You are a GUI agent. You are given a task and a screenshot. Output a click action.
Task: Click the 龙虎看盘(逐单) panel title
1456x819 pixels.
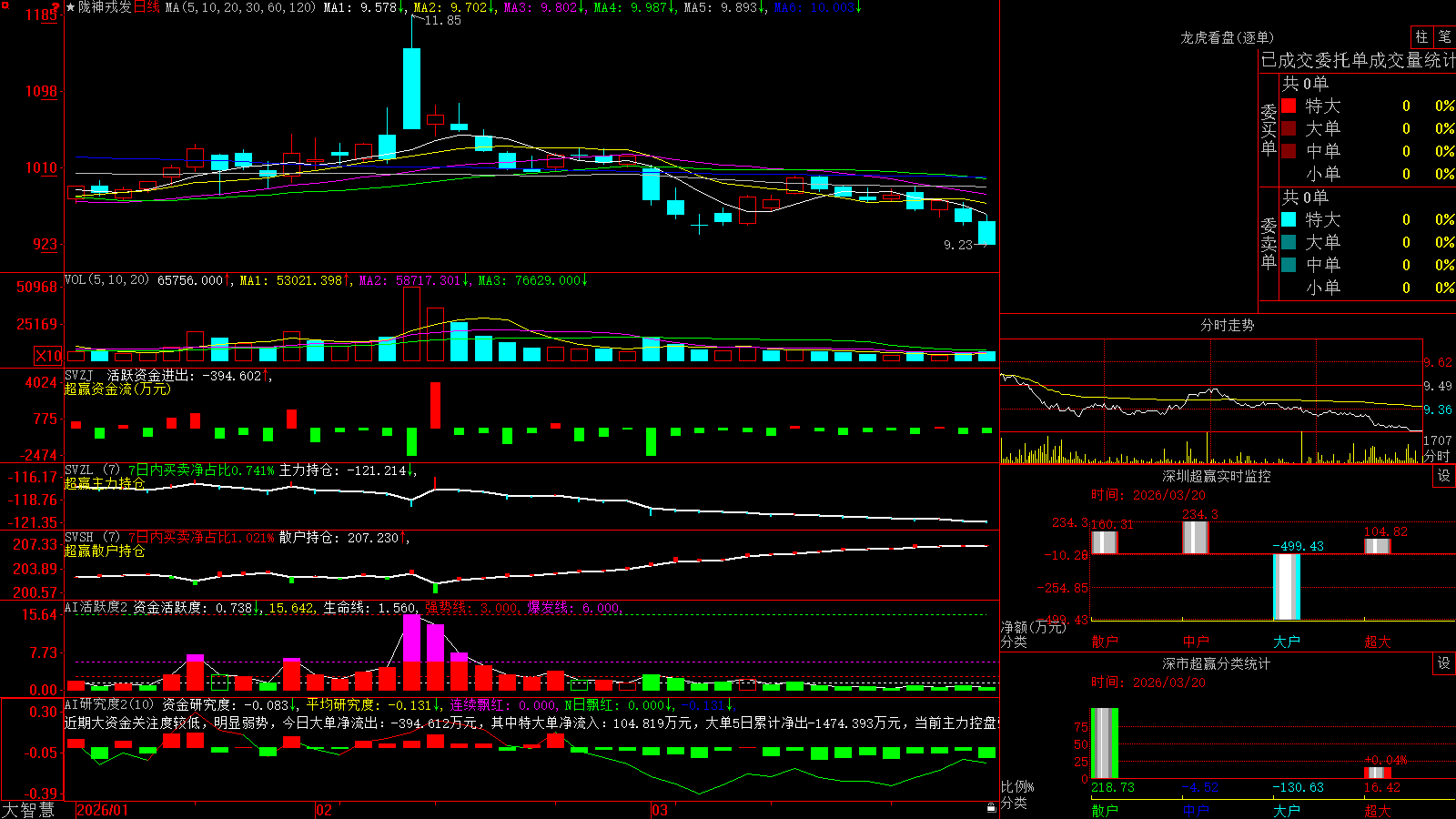pyautogui.click(x=1227, y=37)
